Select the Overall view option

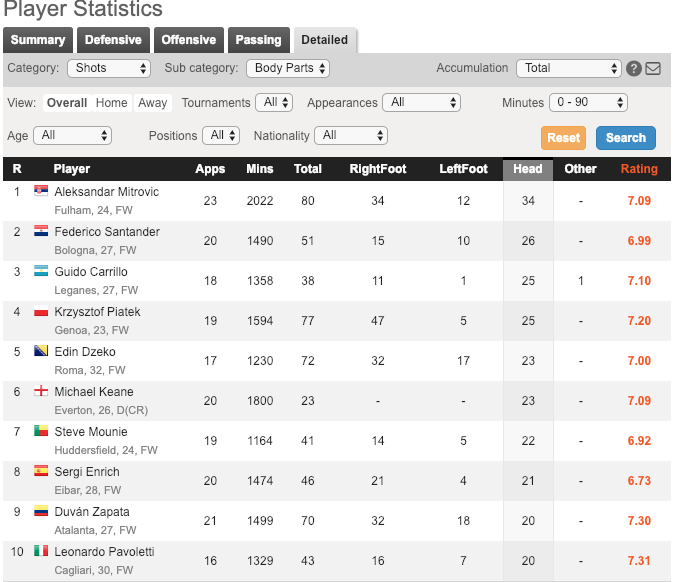coord(66,103)
